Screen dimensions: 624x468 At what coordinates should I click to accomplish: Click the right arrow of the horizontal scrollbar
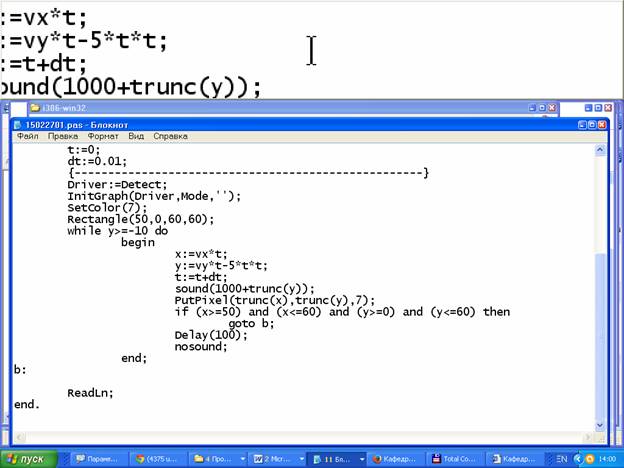[589, 437]
